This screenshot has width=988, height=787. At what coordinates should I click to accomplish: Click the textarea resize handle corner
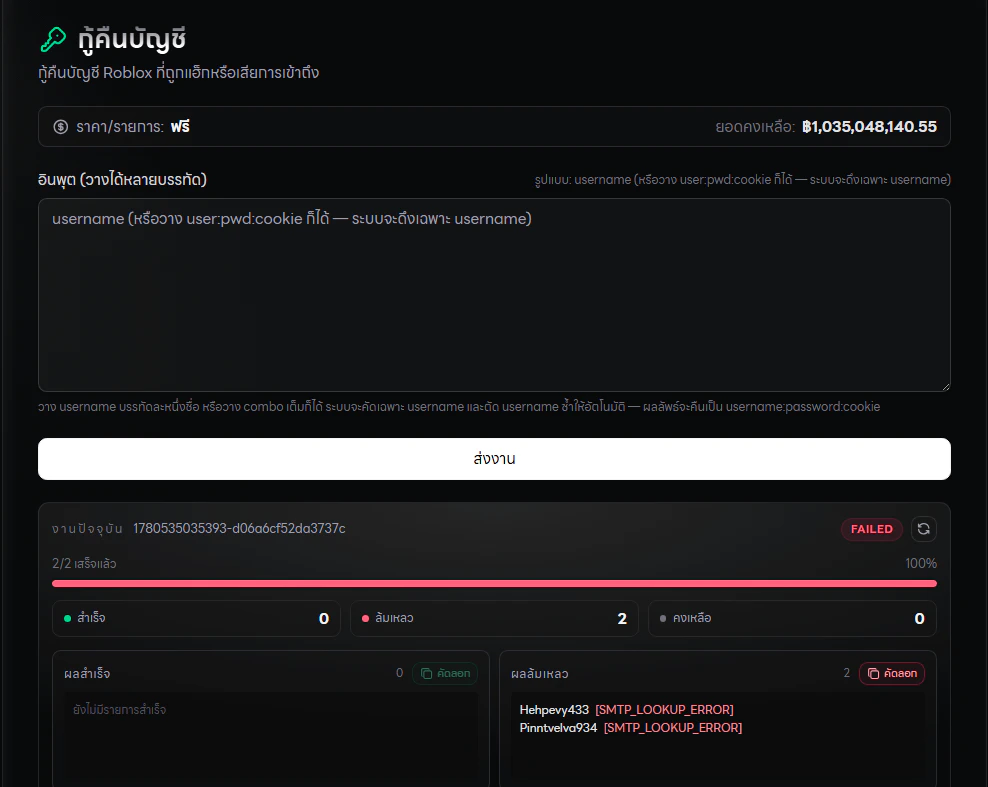coord(946,387)
